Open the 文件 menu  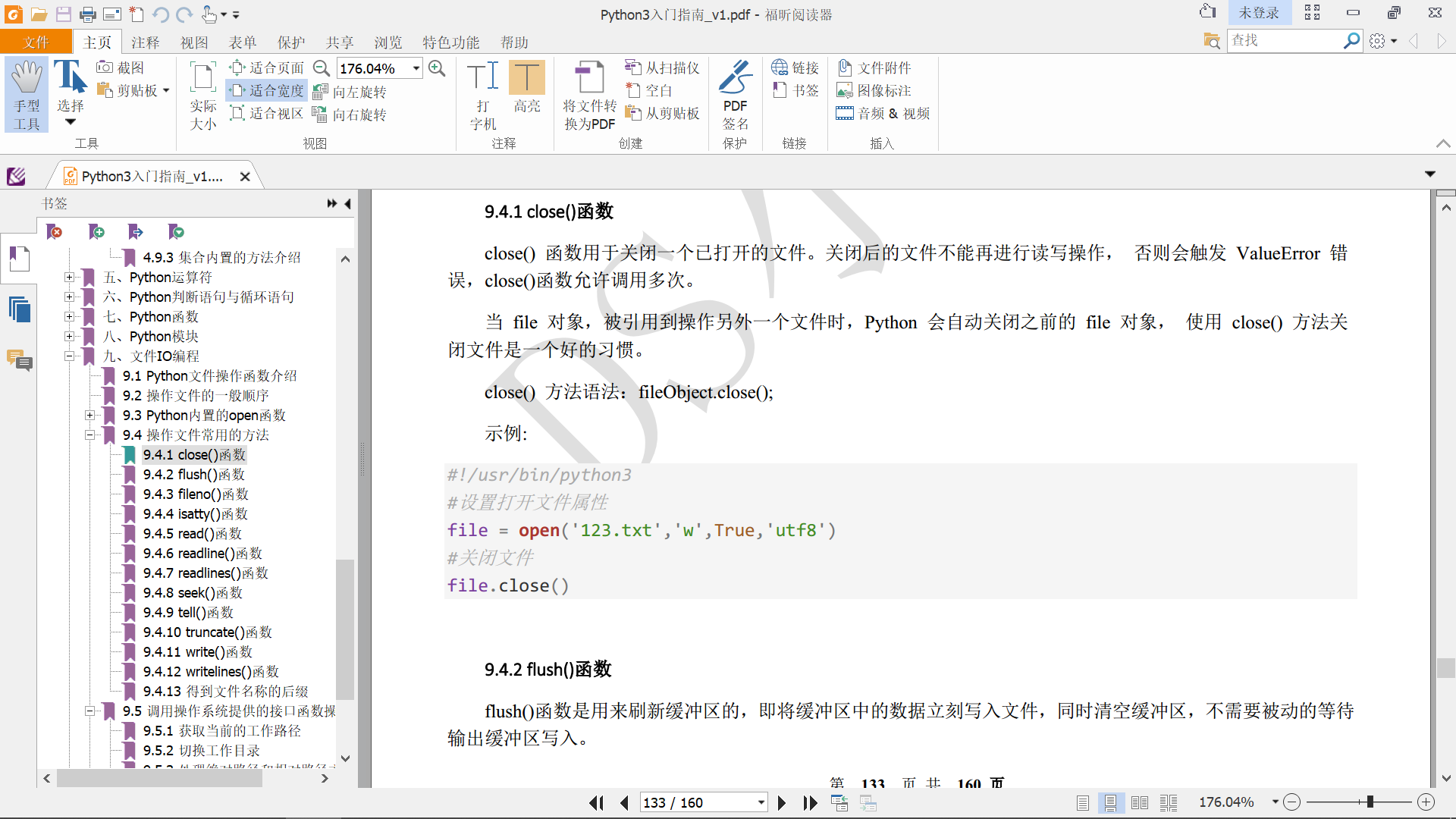click(x=36, y=42)
